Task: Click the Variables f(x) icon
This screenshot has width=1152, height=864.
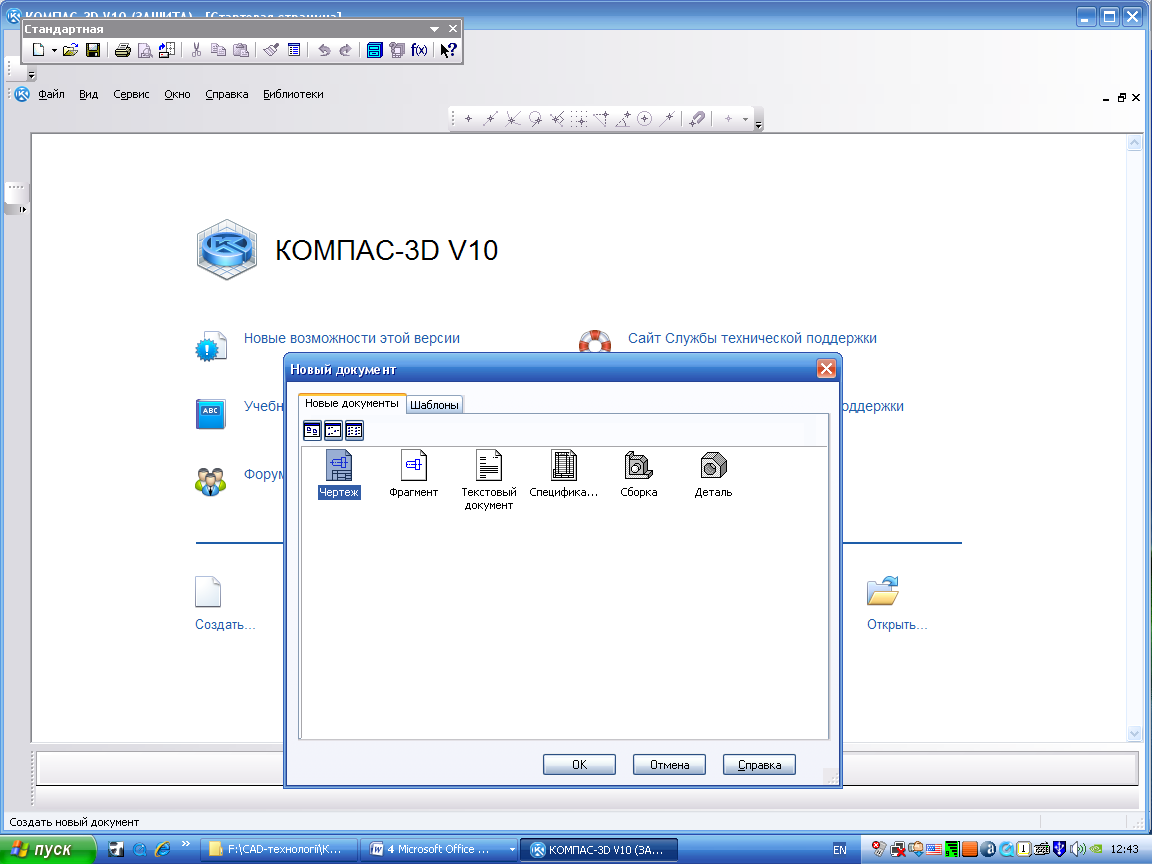Action: [419, 50]
